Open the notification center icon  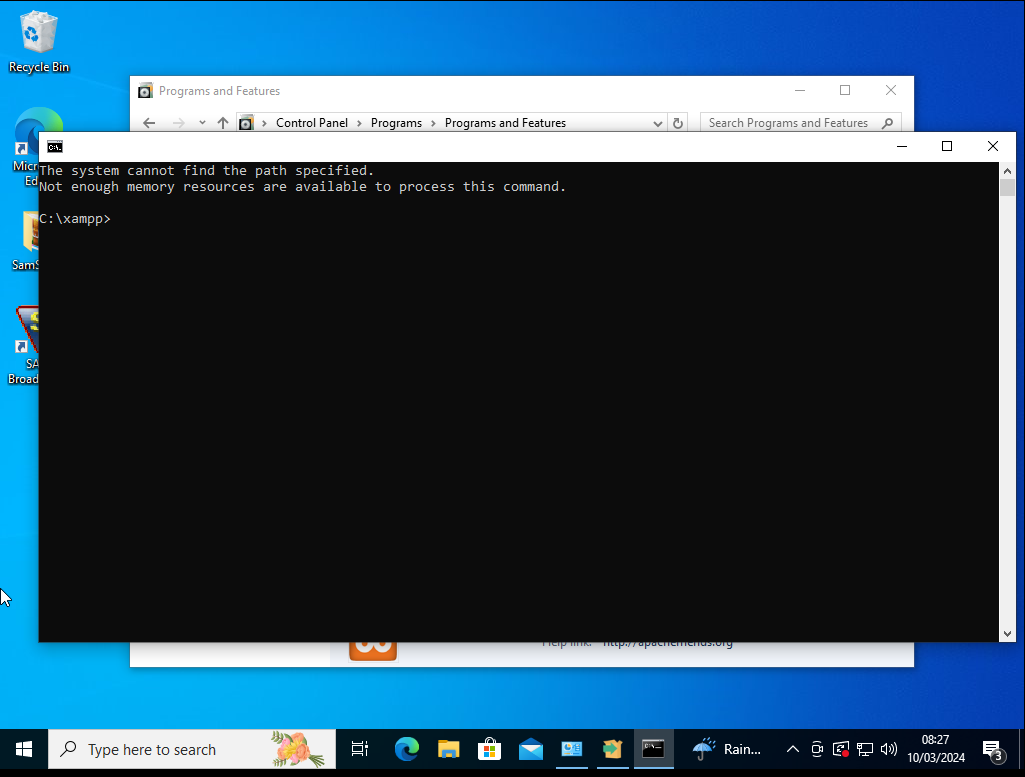click(x=992, y=749)
